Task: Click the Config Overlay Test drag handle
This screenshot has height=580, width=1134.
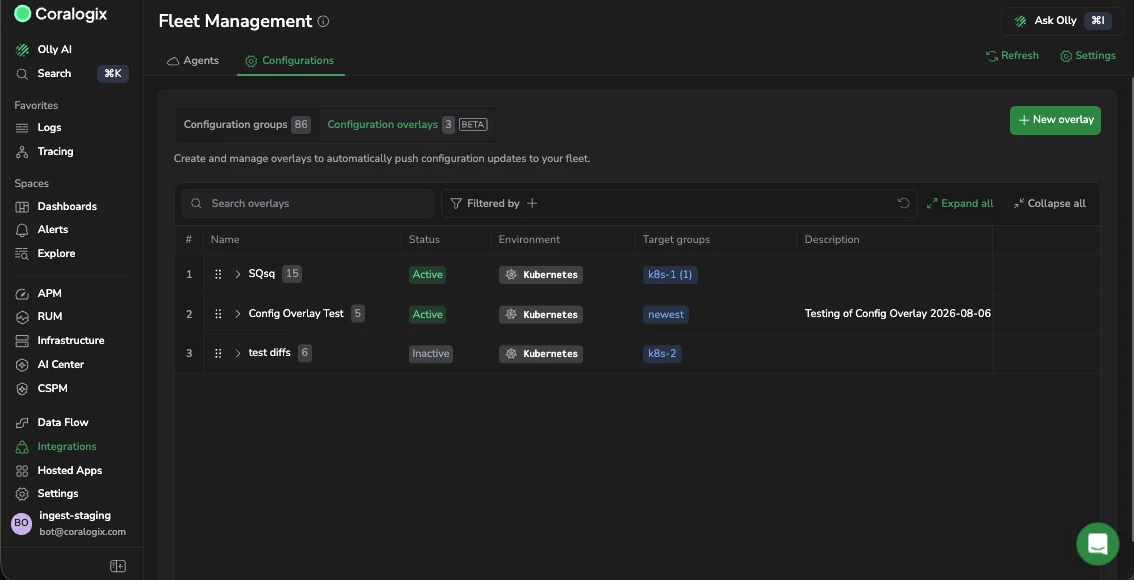Action: pyautogui.click(x=218, y=314)
